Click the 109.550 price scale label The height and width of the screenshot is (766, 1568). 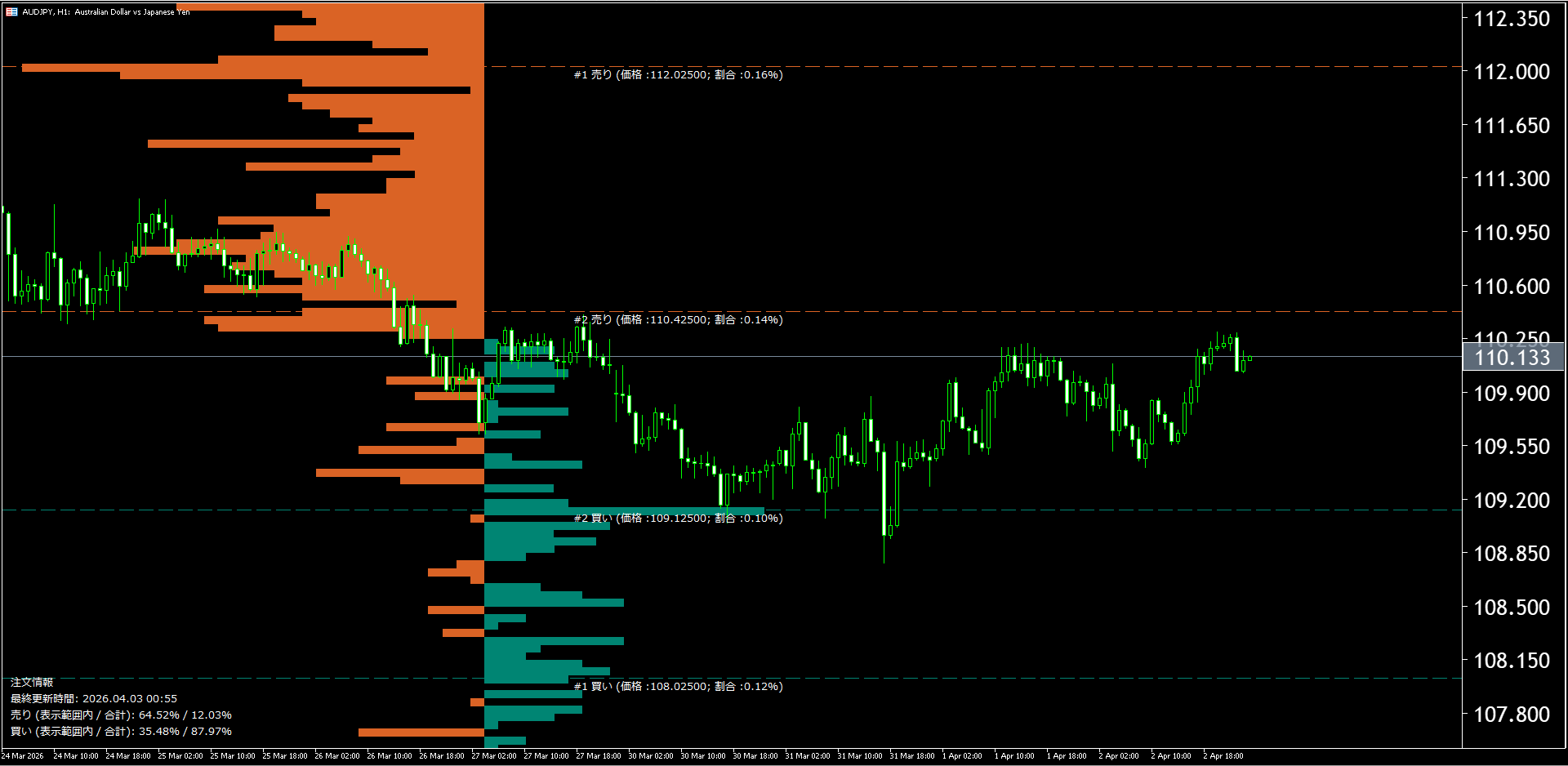click(x=1512, y=447)
